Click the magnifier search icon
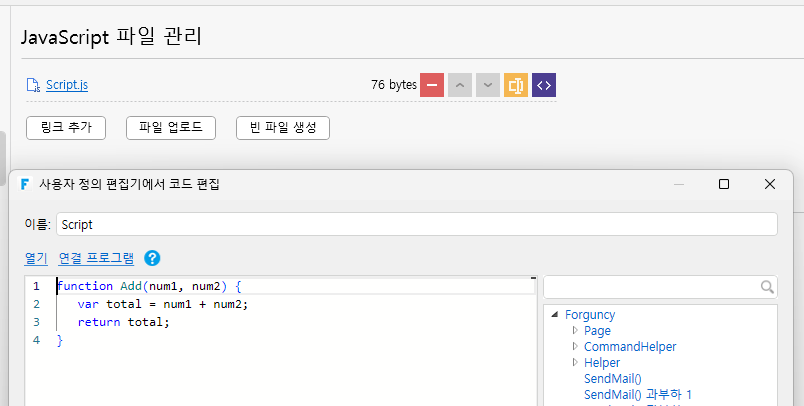Screen dimensions: 804x406 [x=767, y=287]
